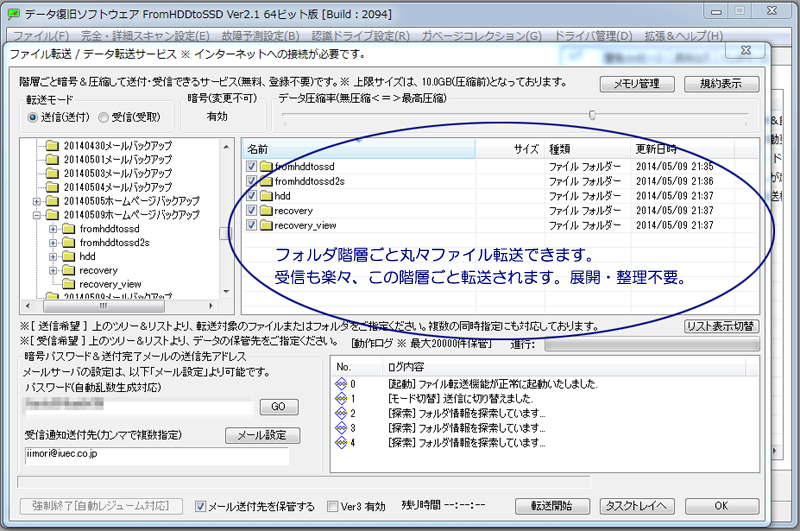Click the email field with iimori@iuec.co.jp
800x531 pixels.
(x=157, y=456)
